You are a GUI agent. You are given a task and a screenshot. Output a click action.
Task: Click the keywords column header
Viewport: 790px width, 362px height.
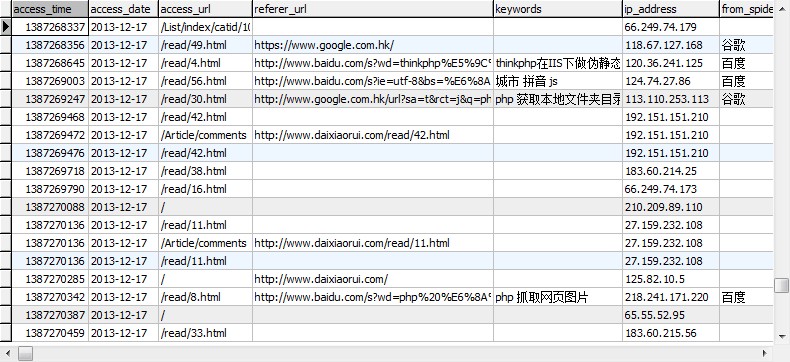(557, 9)
